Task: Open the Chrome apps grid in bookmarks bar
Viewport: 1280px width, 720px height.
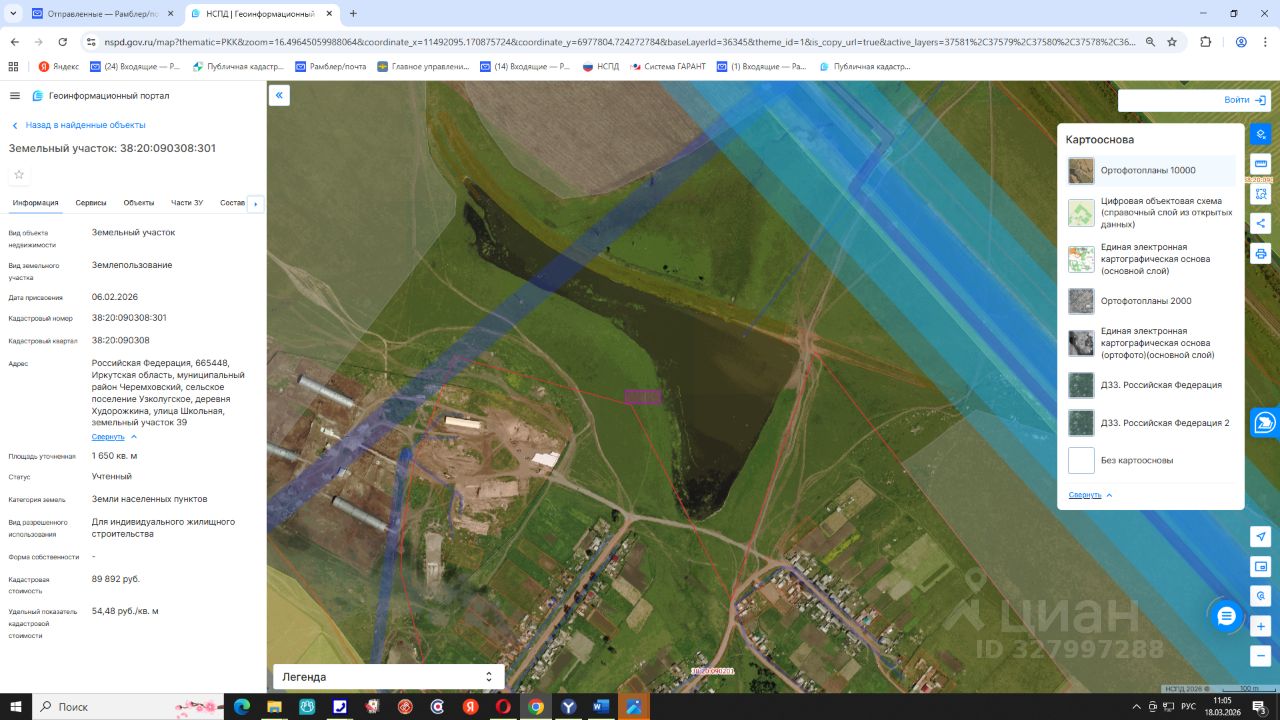Action: [x=13, y=67]
